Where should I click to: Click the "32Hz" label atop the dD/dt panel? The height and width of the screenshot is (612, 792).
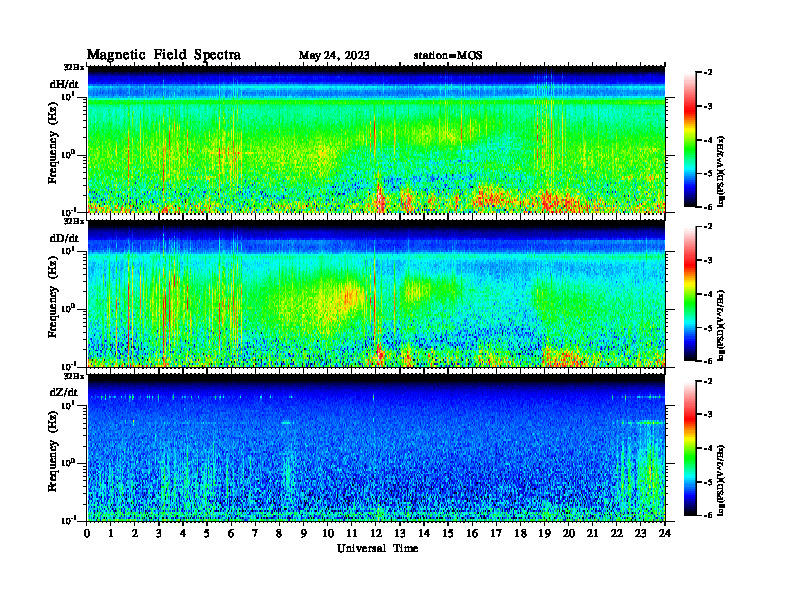tap(73, 221)
